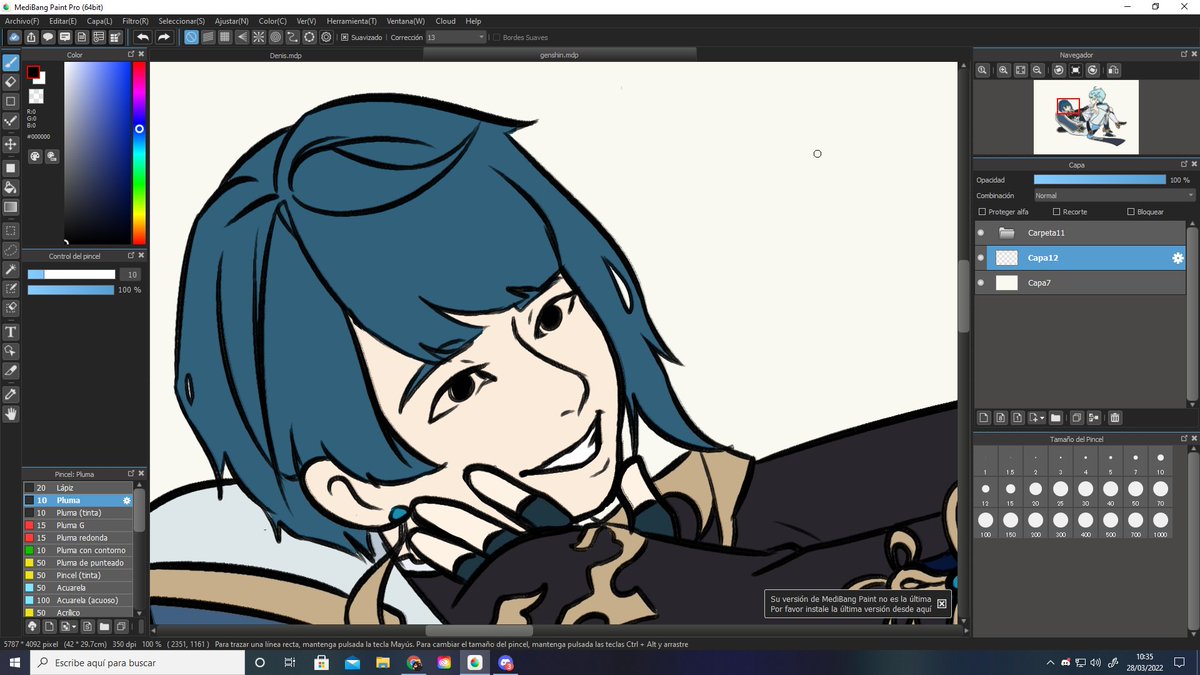This screenshot has height=675, width=1200.
Task: Enable Bloquear checkbox
Action: click(x=1131, y=212)
